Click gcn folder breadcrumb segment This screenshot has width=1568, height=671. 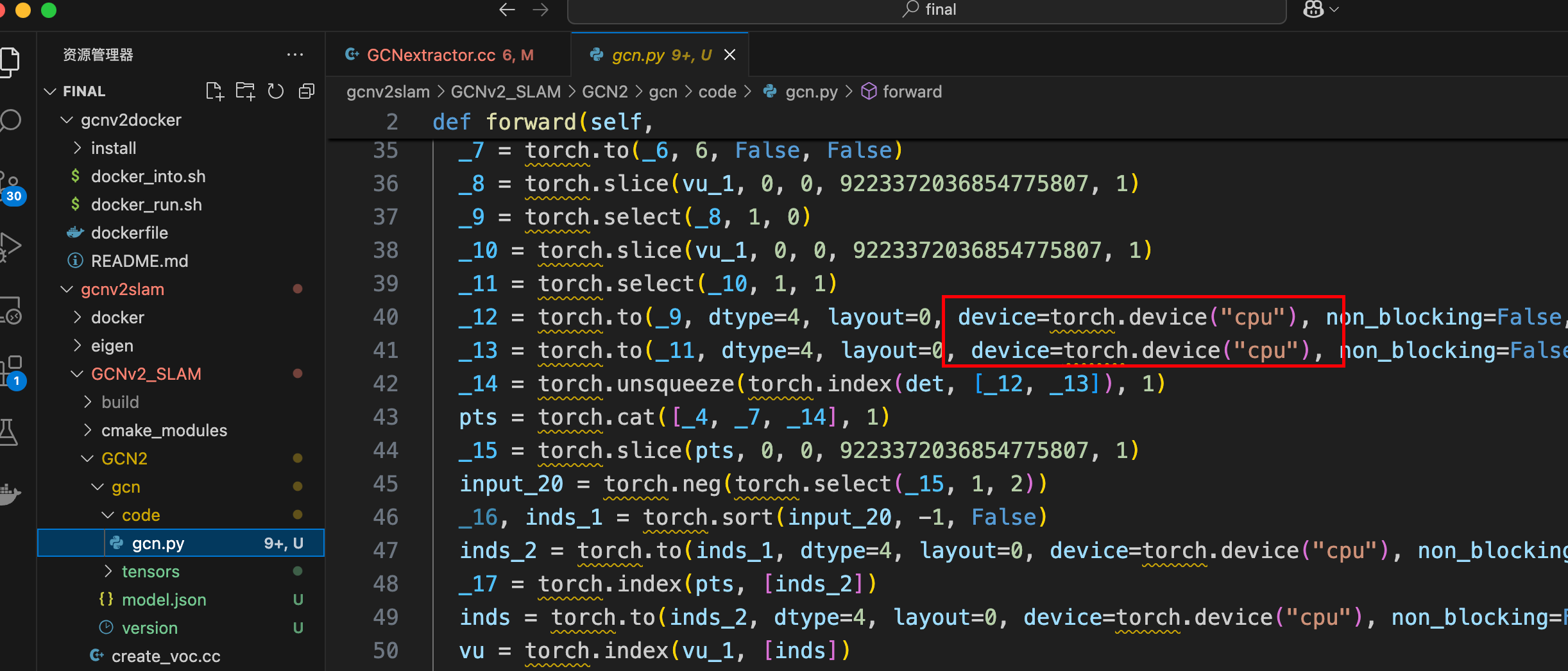click(663, 92)
